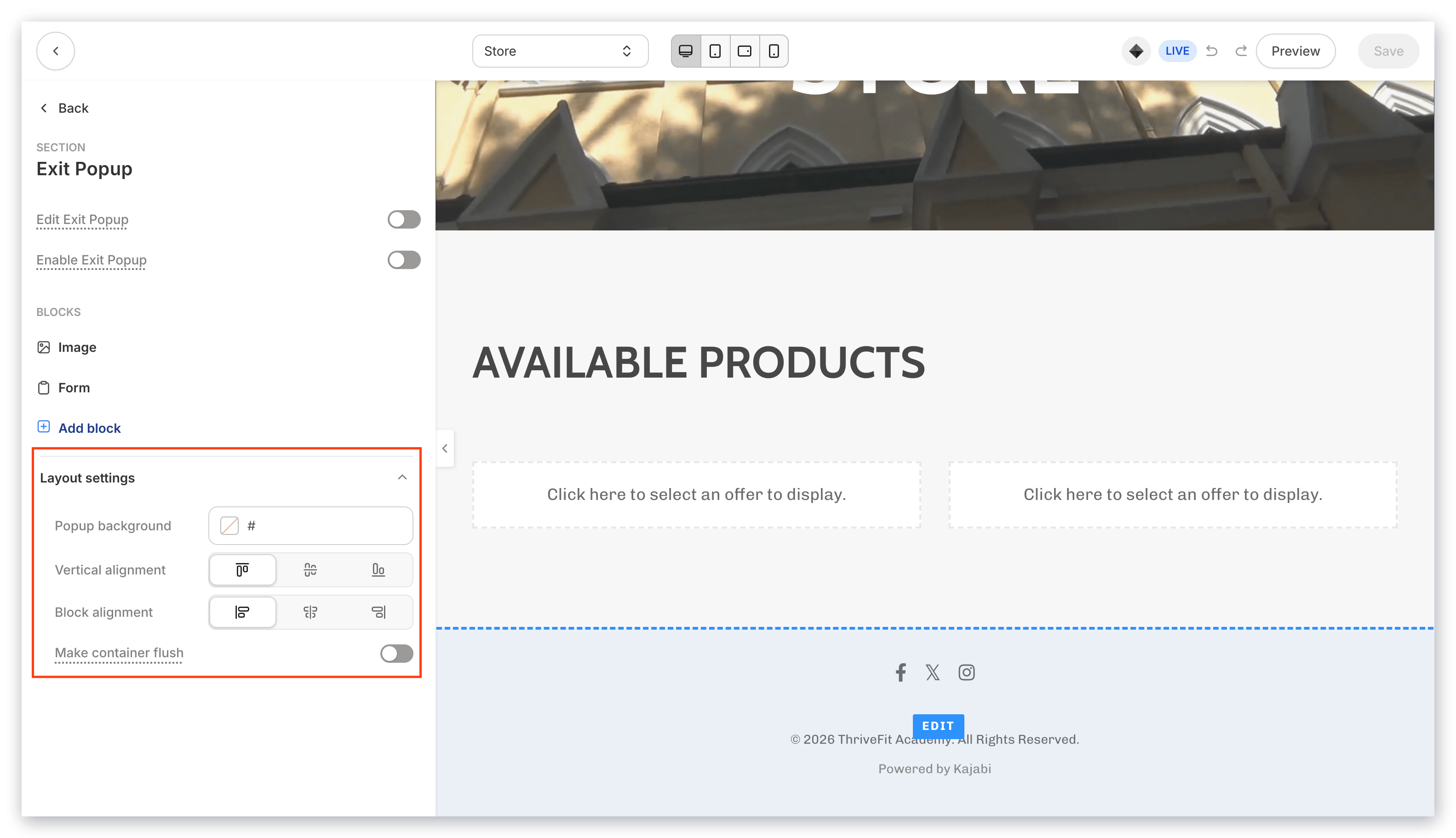Click the plus icon beside Add block

point(44,426)
